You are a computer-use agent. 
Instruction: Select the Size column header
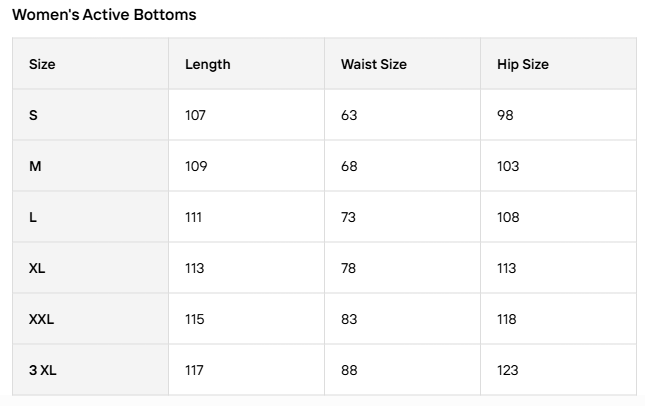[42, 64]
